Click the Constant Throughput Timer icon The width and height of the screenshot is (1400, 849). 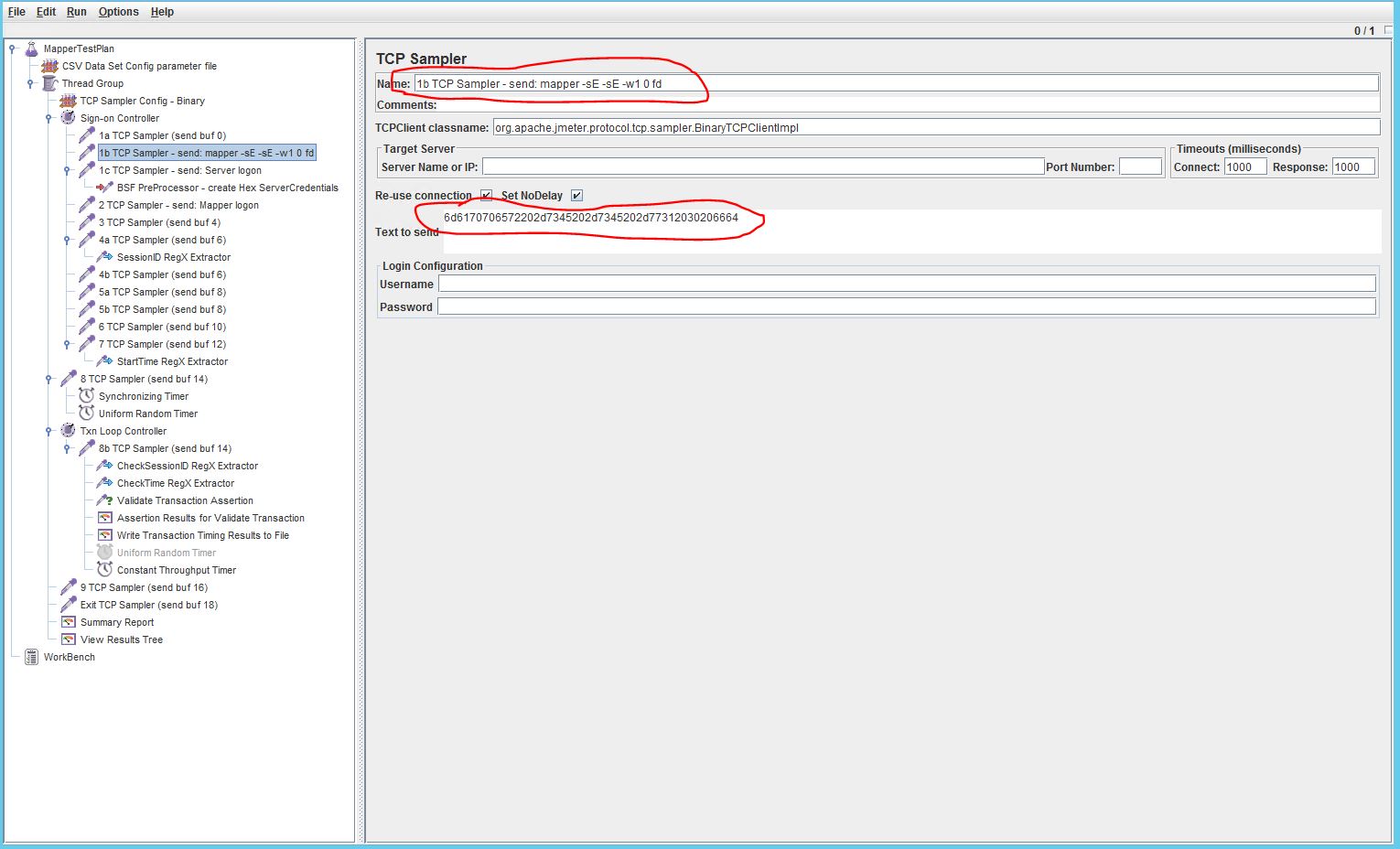point(103,570)
